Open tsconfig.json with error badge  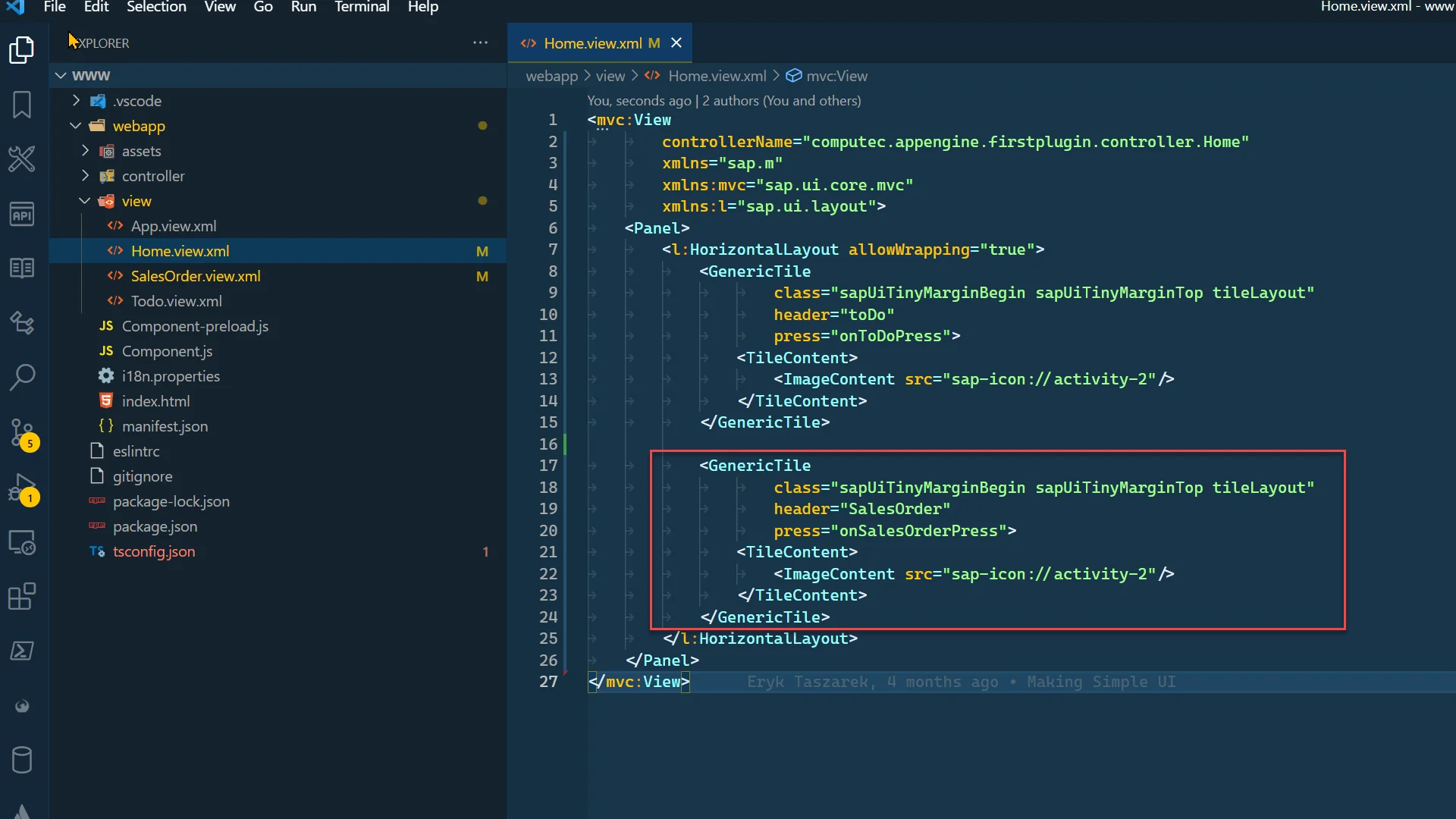point(154,551)
